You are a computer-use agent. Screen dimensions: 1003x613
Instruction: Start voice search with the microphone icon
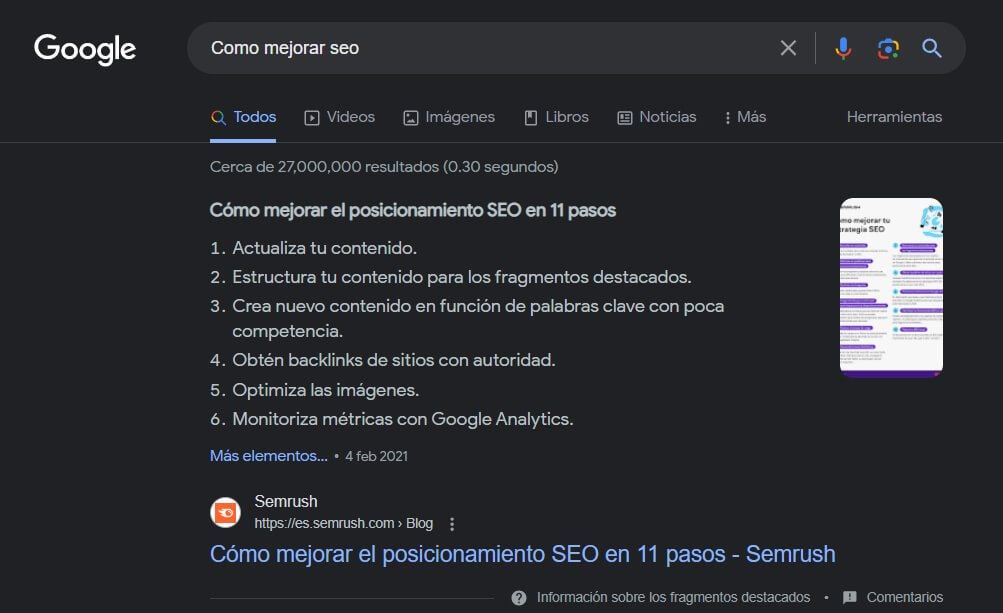tap(843, 48)
